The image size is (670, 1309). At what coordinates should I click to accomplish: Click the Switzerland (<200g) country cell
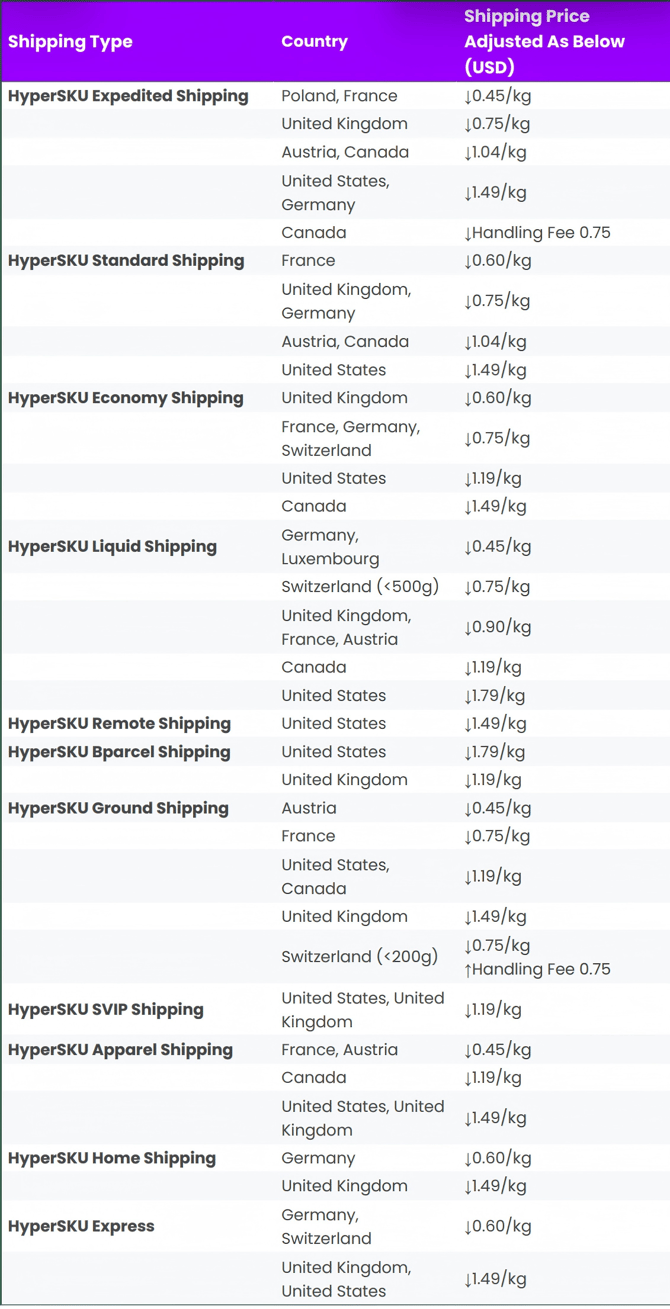pyautogui.click(x=360, y=957)
